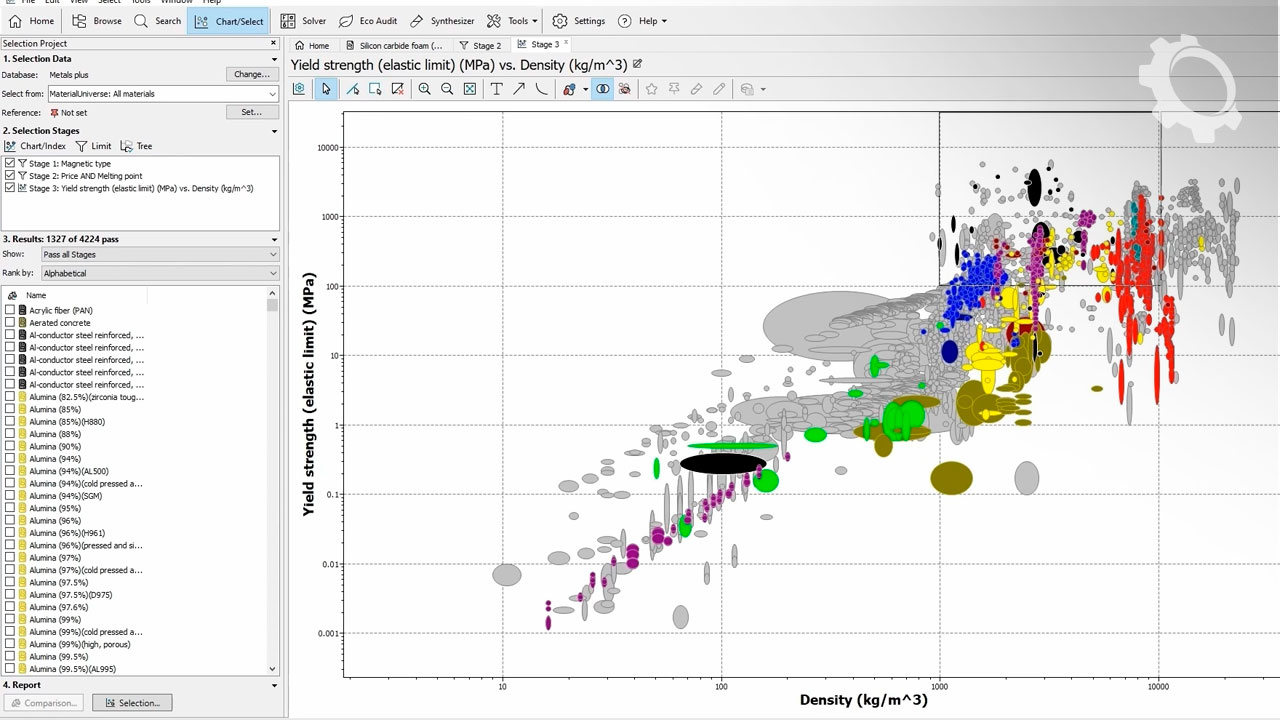Uncheck Stage 1: Magnetic type
The height and width of the screenshot is (720, 1280).
(10, 163)
